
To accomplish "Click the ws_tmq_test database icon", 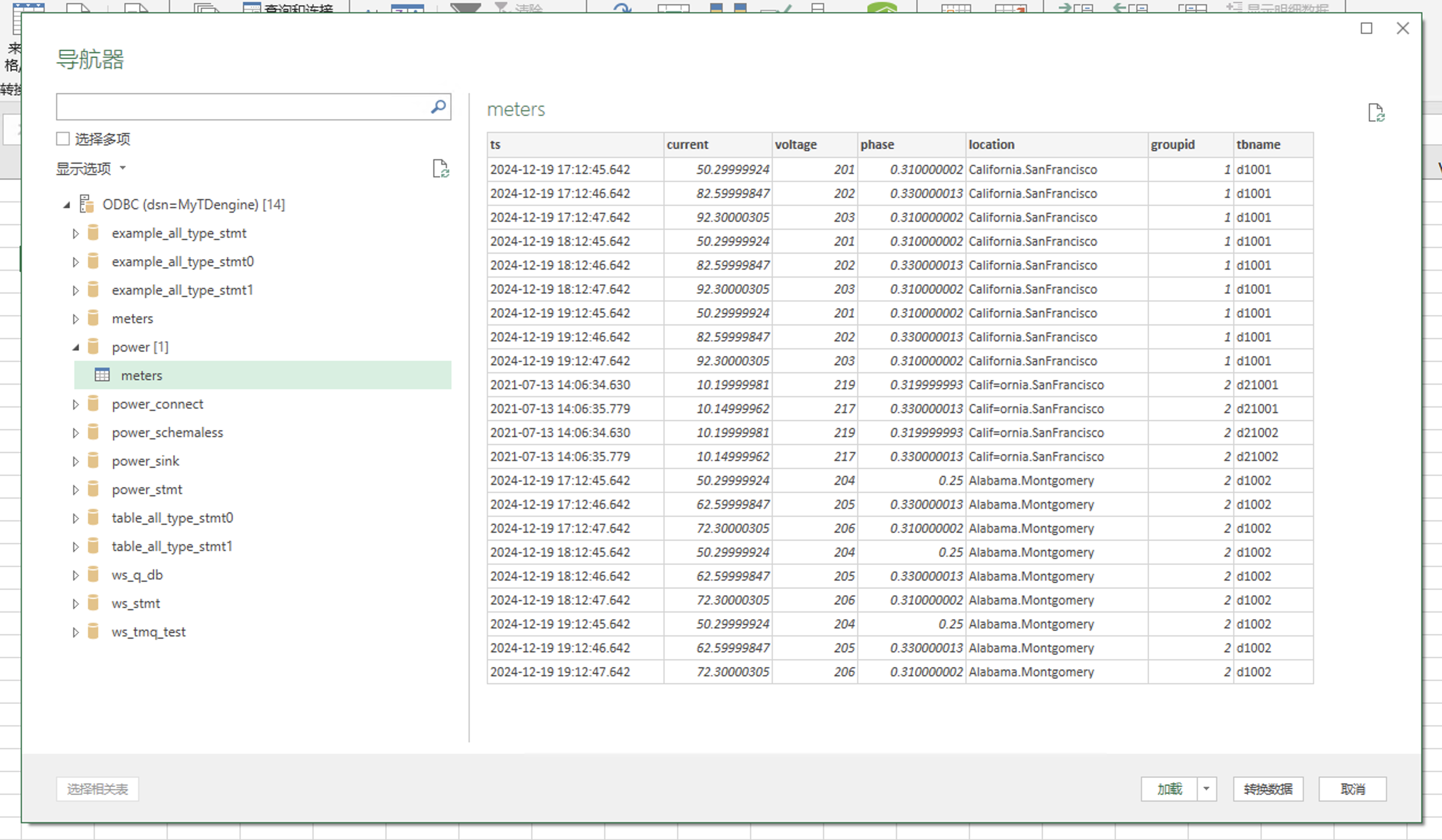I will point(93,632).
